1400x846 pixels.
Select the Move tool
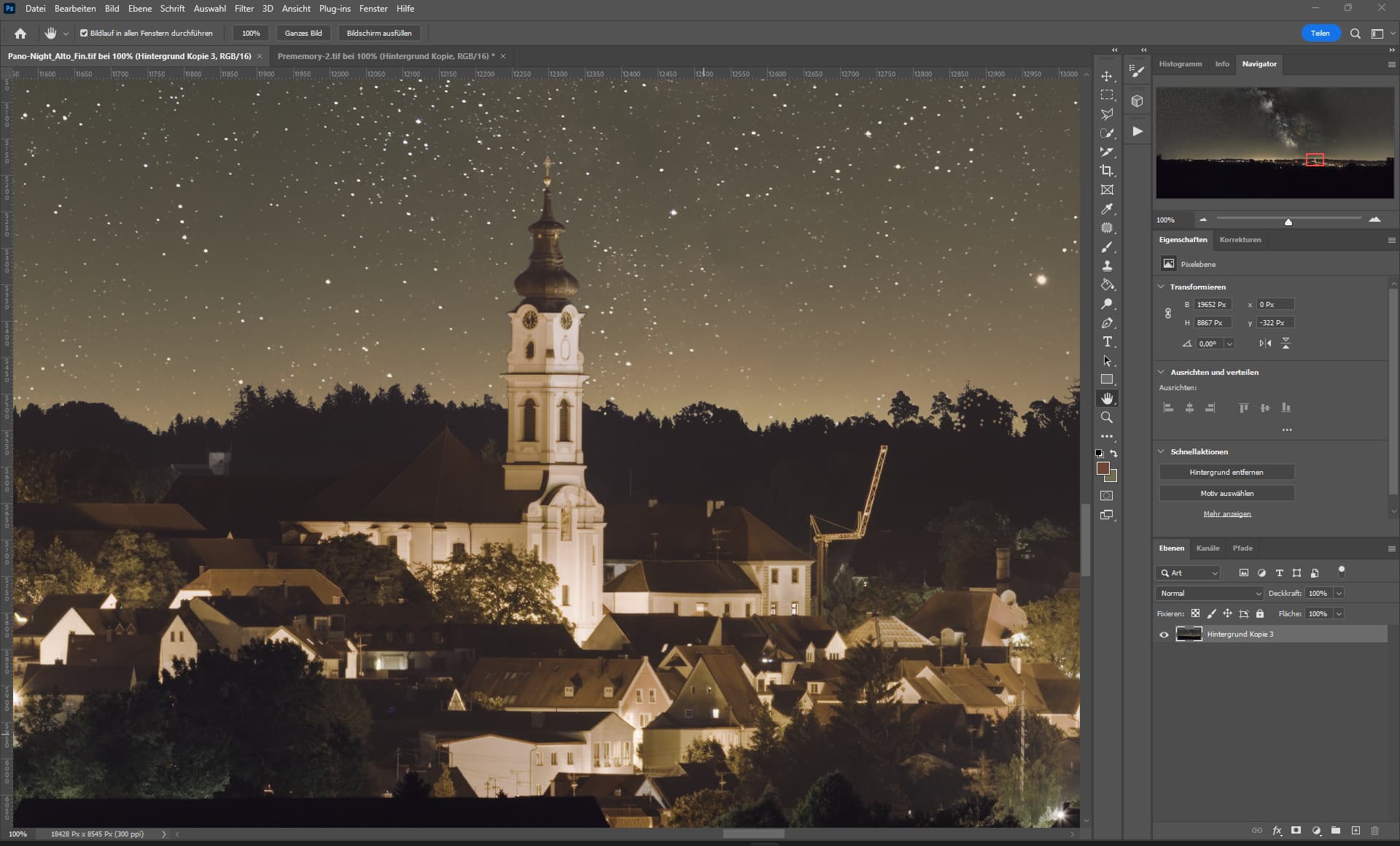tap(1107, 77)
